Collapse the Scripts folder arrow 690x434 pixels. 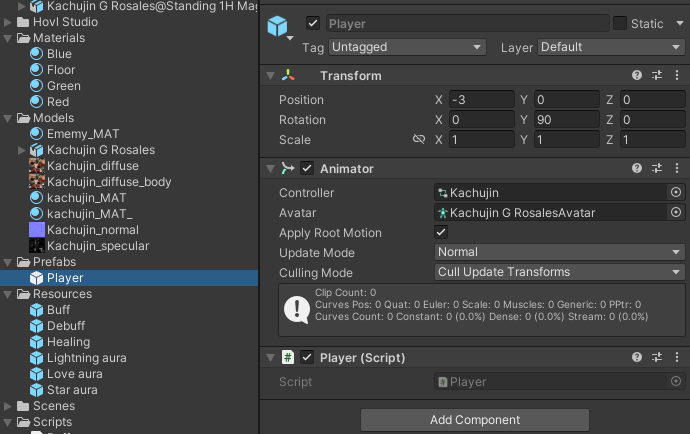click(7, 422)
